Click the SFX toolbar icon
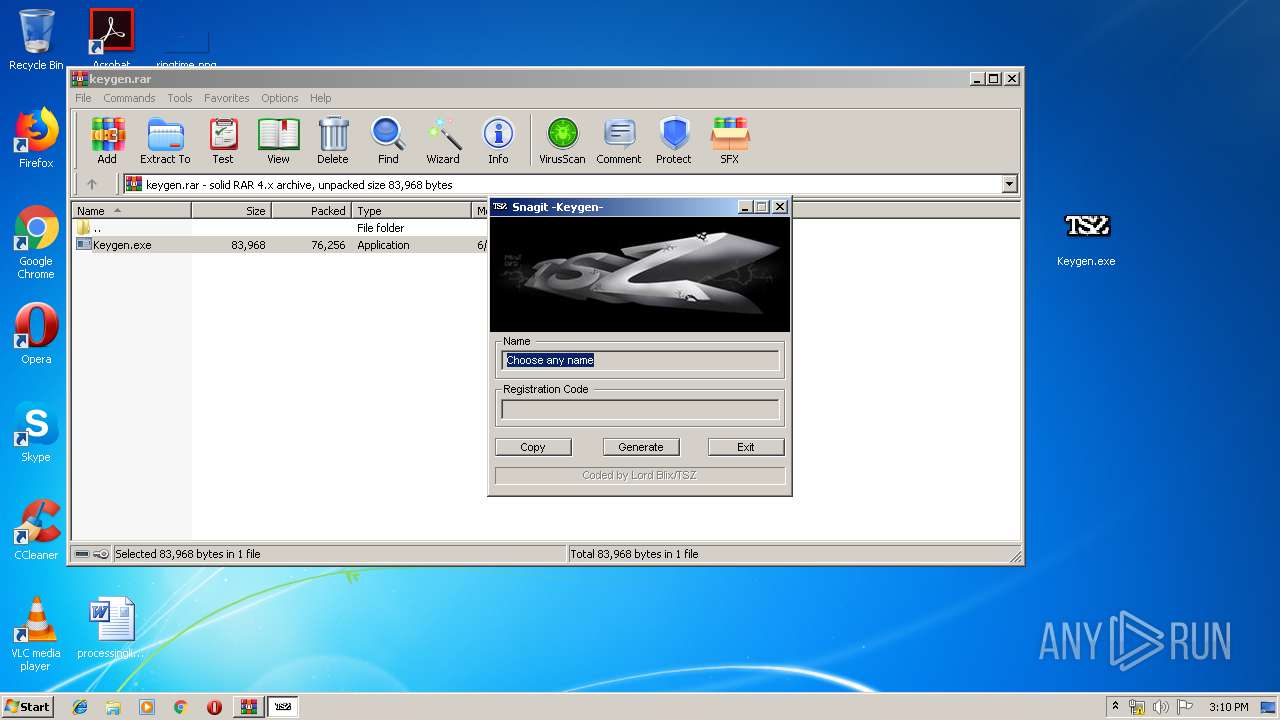This screenshot has height=720, width=1280. tap(730, 140)
